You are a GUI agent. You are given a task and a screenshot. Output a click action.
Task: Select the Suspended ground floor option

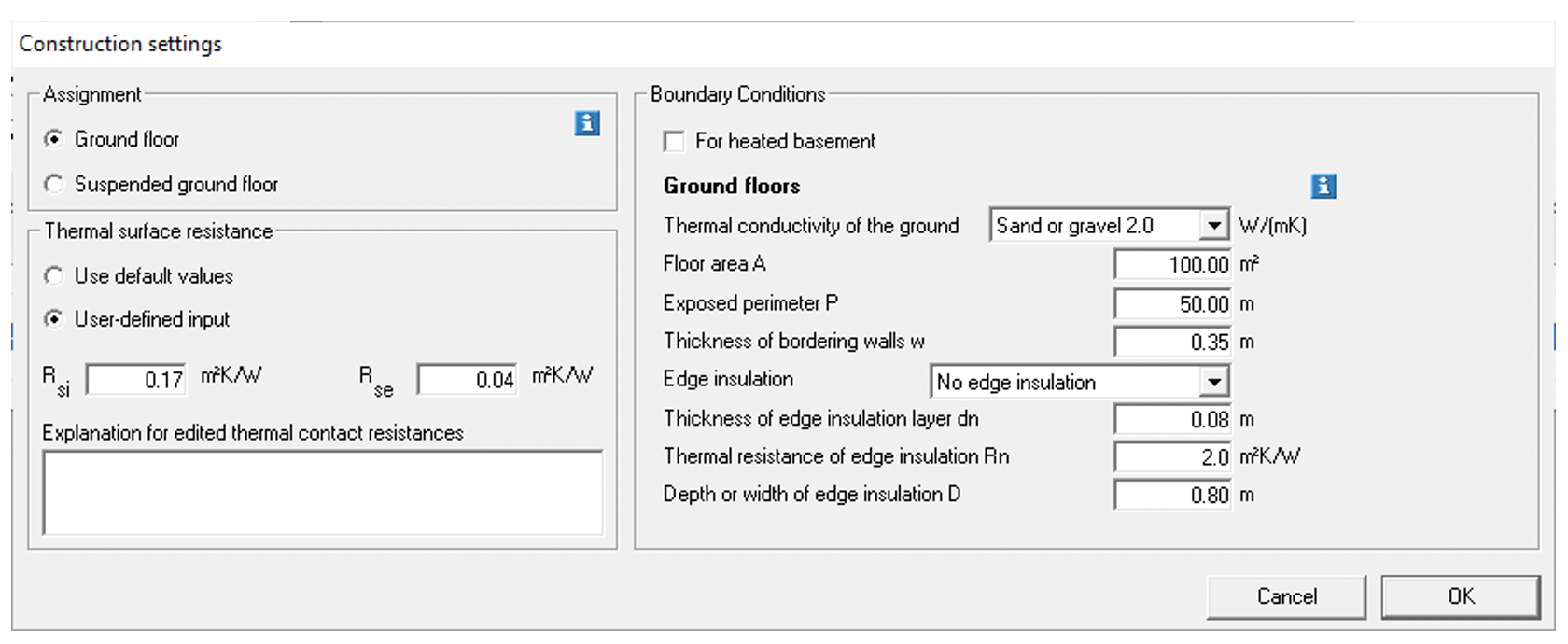point(54,184)
